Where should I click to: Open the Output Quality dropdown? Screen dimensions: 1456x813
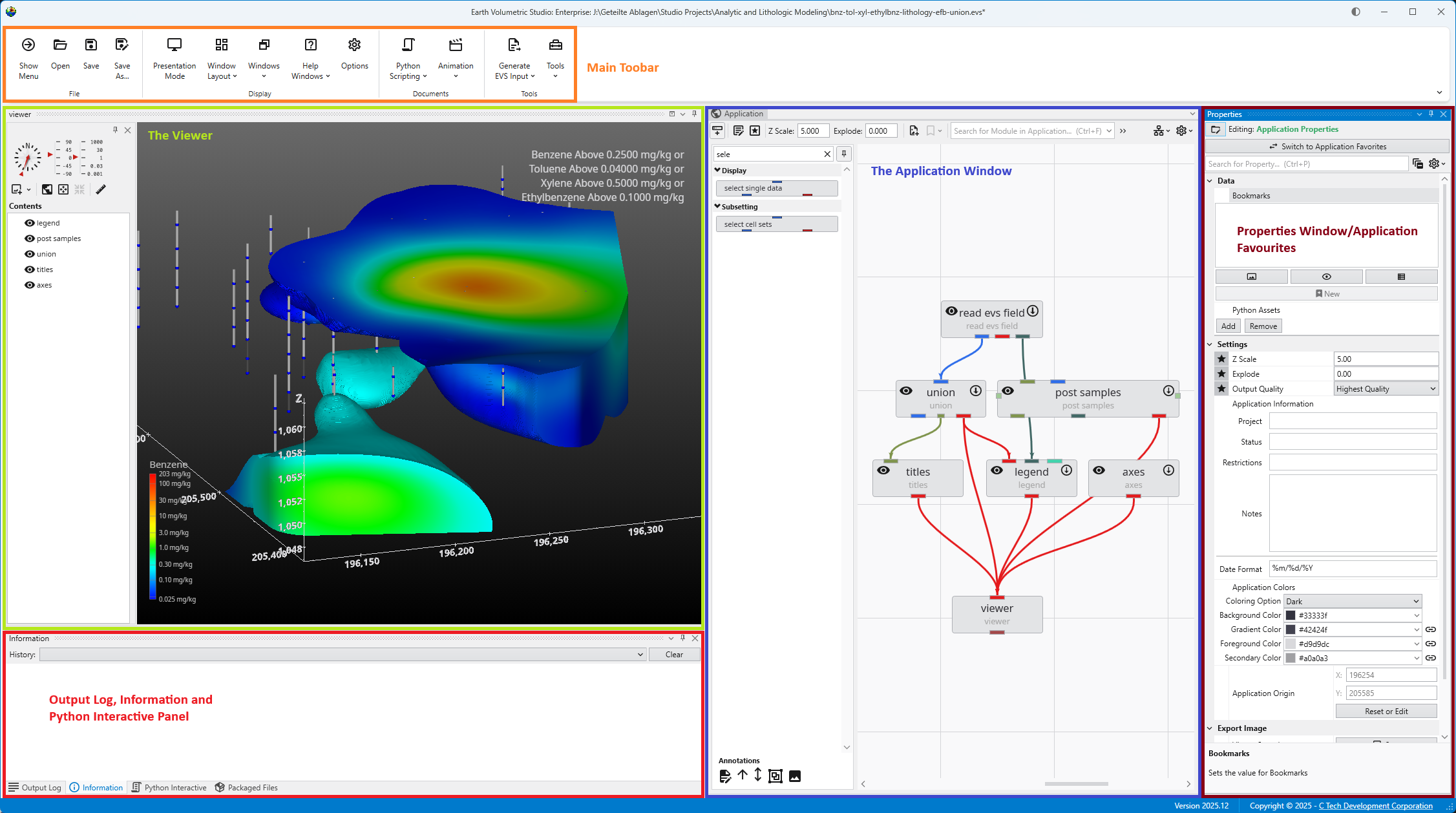click(x=1386, y=389)
